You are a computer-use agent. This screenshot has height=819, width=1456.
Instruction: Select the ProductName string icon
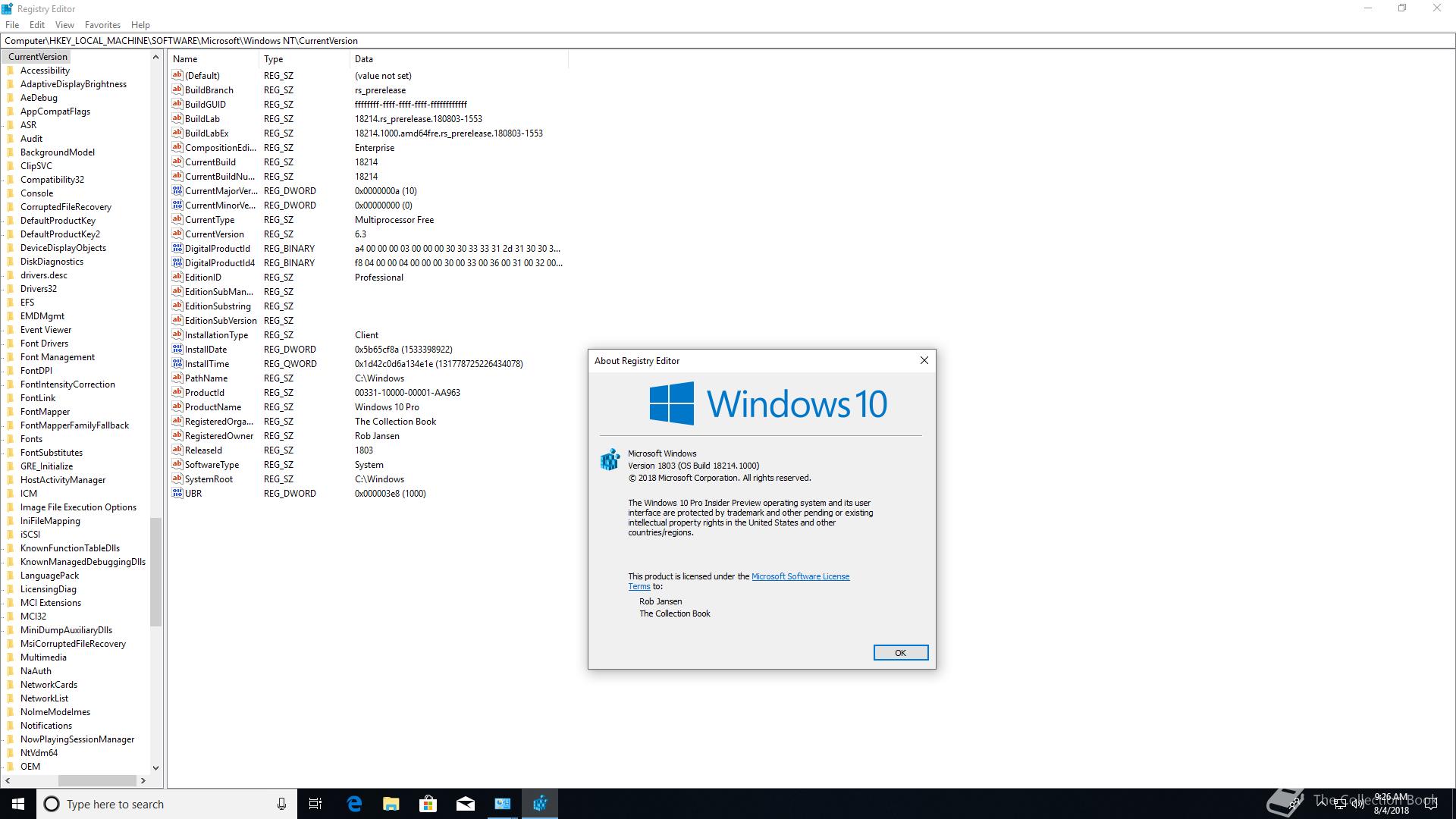[177, 406]
